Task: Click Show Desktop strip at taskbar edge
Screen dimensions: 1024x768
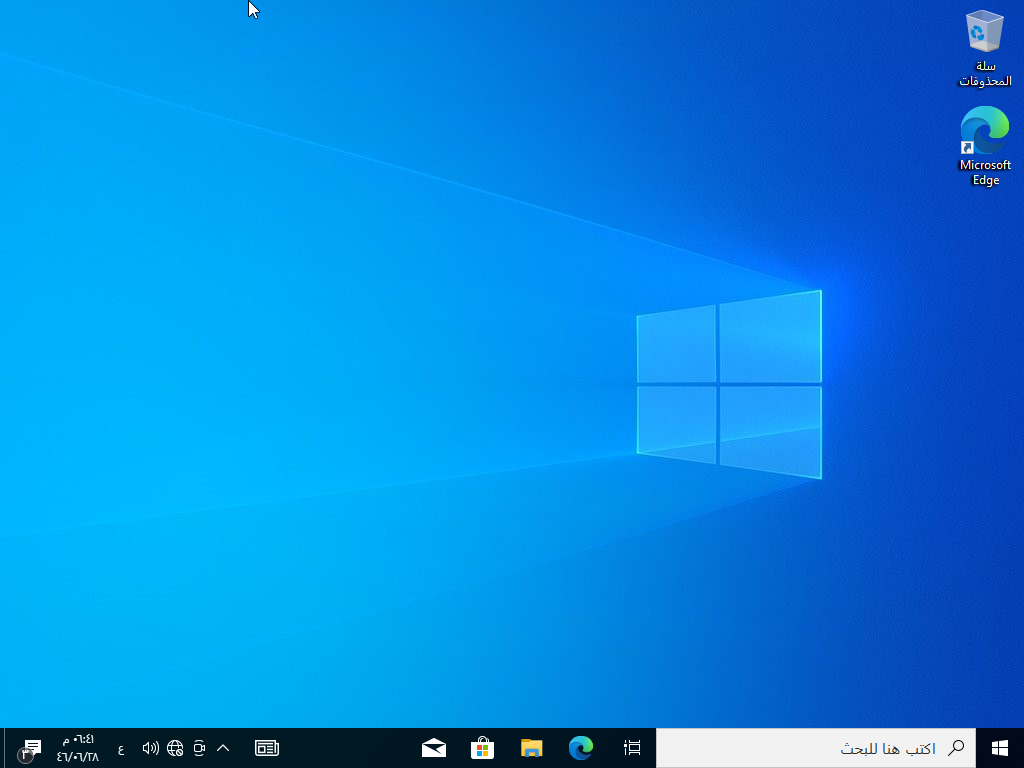Action: pyautogui.click(x=2, y=747)
